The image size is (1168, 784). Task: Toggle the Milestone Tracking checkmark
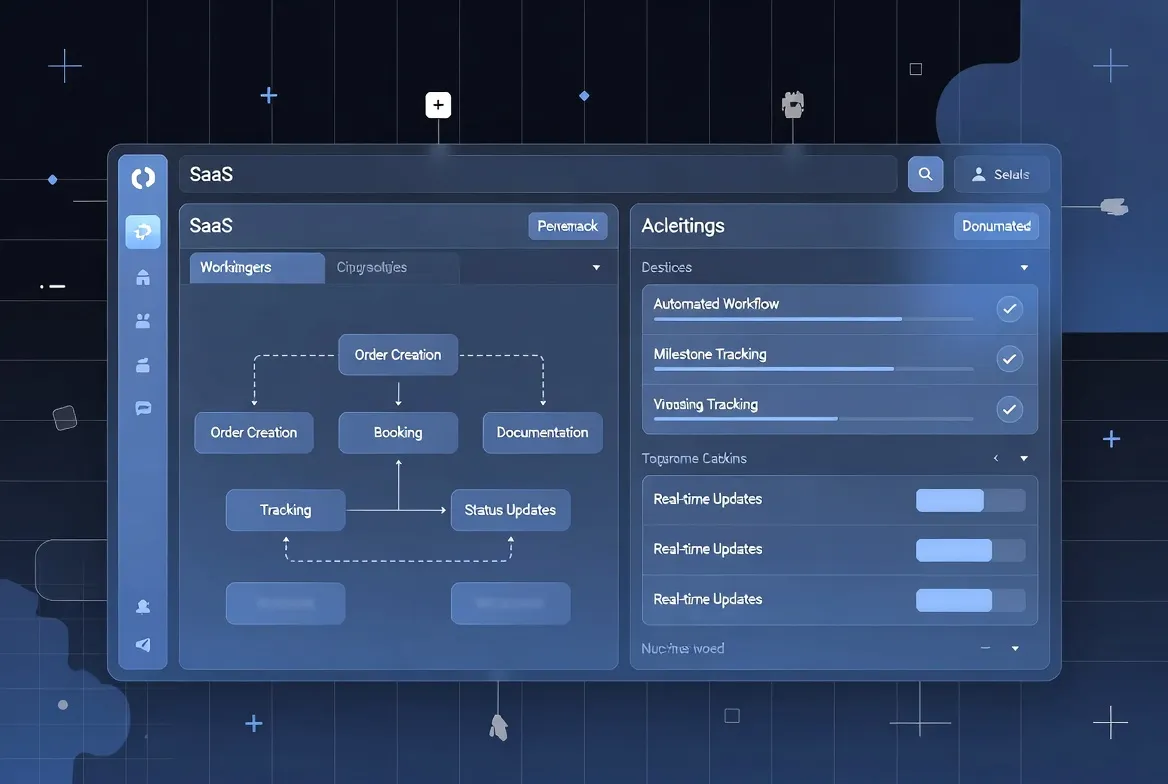(1010, 359)
